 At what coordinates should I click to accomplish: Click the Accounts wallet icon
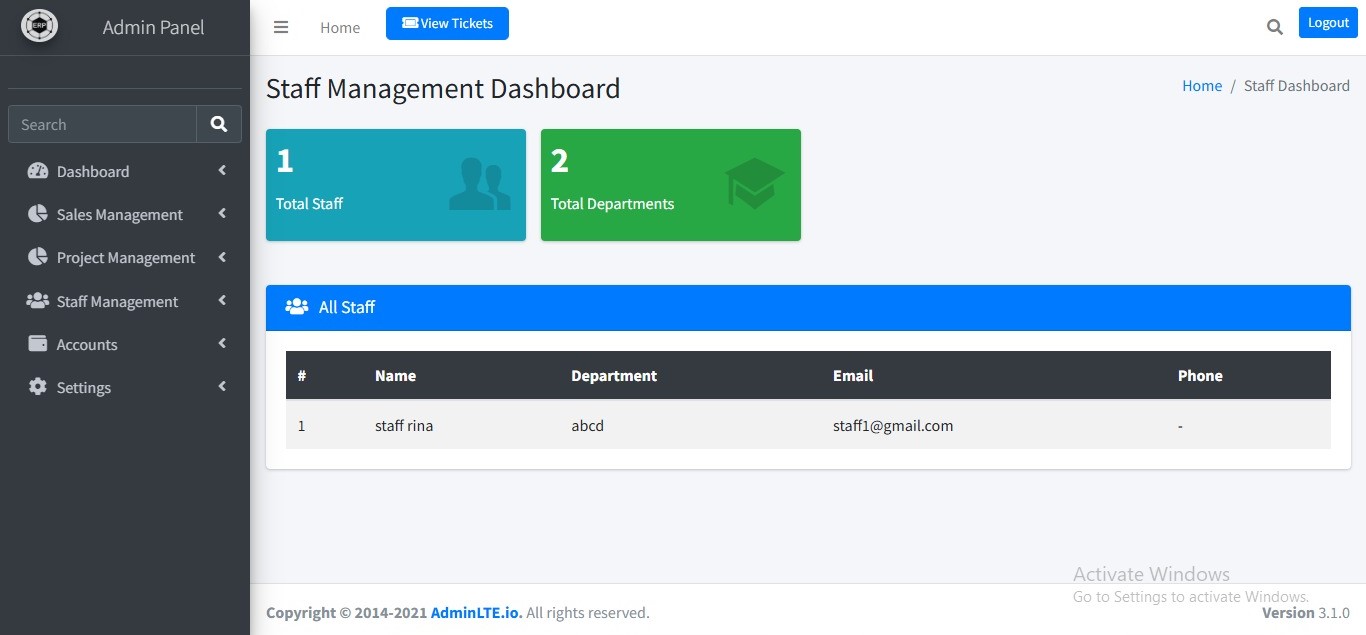click(x=38, y=344)
